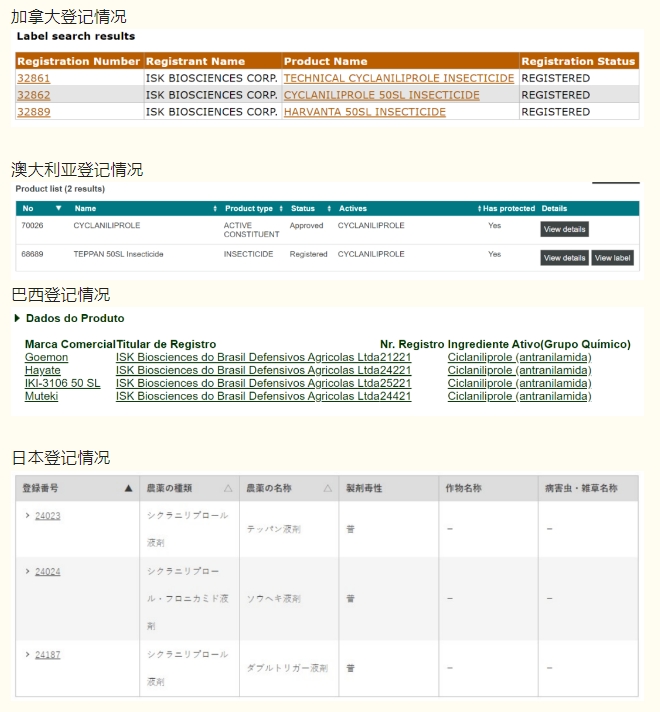This screenshot has width=660, height=712.
Task: View details for TEPPAN 50SL Insecticide
Action: point(564,258)
